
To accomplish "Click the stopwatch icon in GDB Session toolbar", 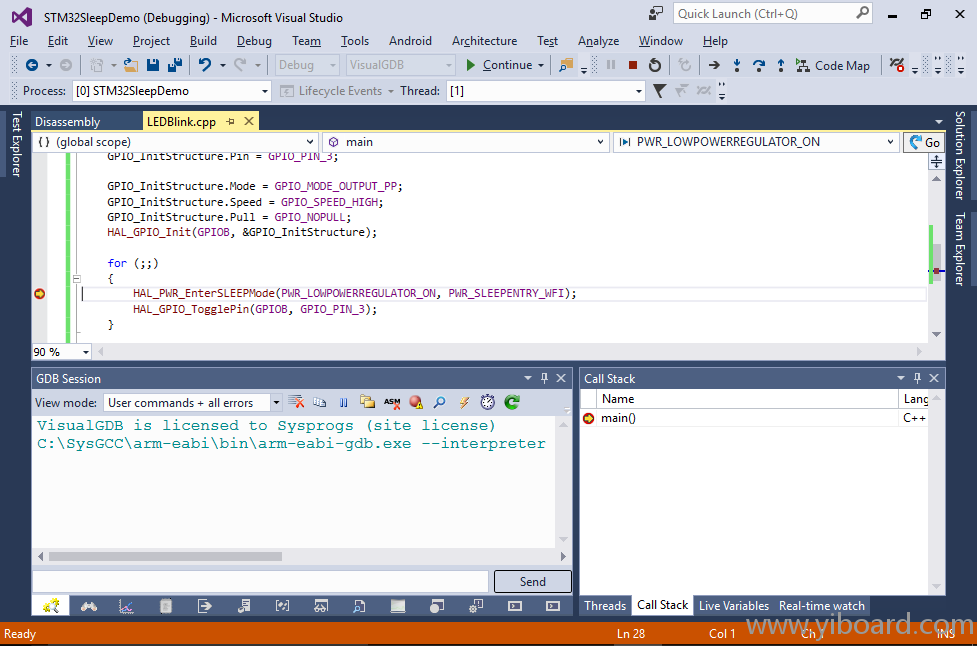I will coord(487,402).
